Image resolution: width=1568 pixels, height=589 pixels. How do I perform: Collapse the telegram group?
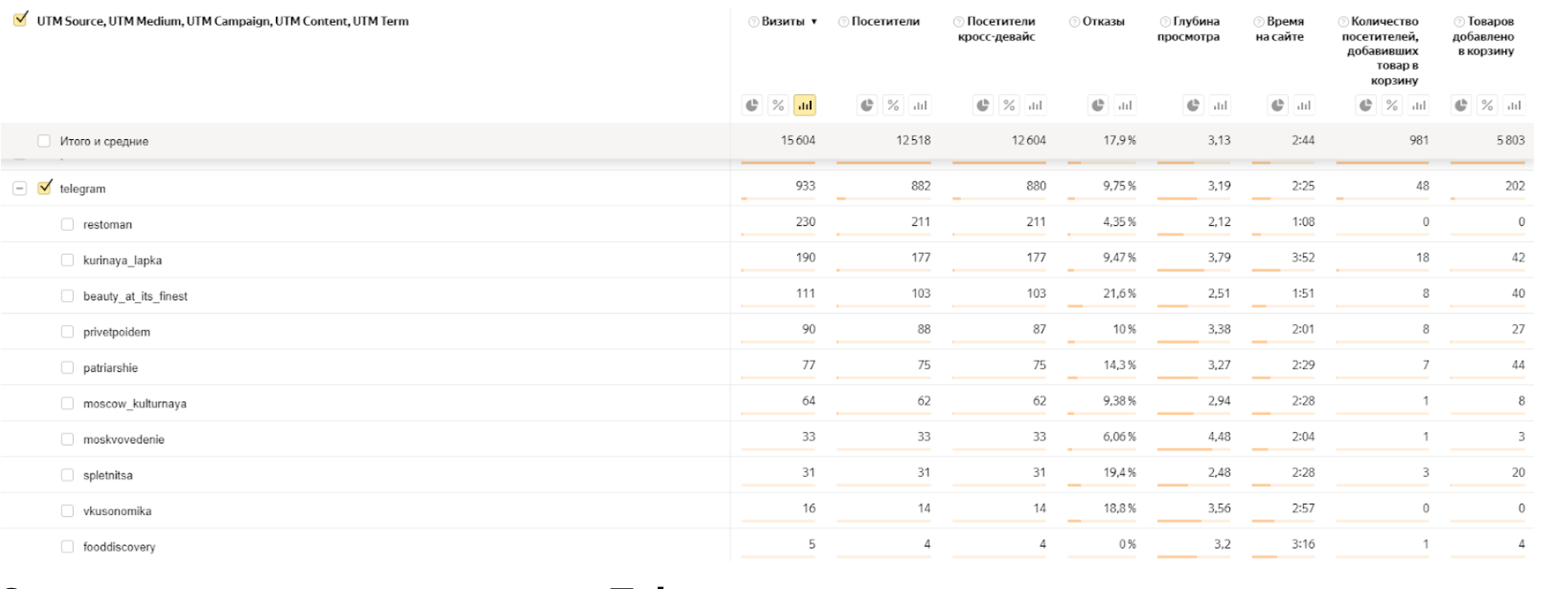tap(20, 188)
